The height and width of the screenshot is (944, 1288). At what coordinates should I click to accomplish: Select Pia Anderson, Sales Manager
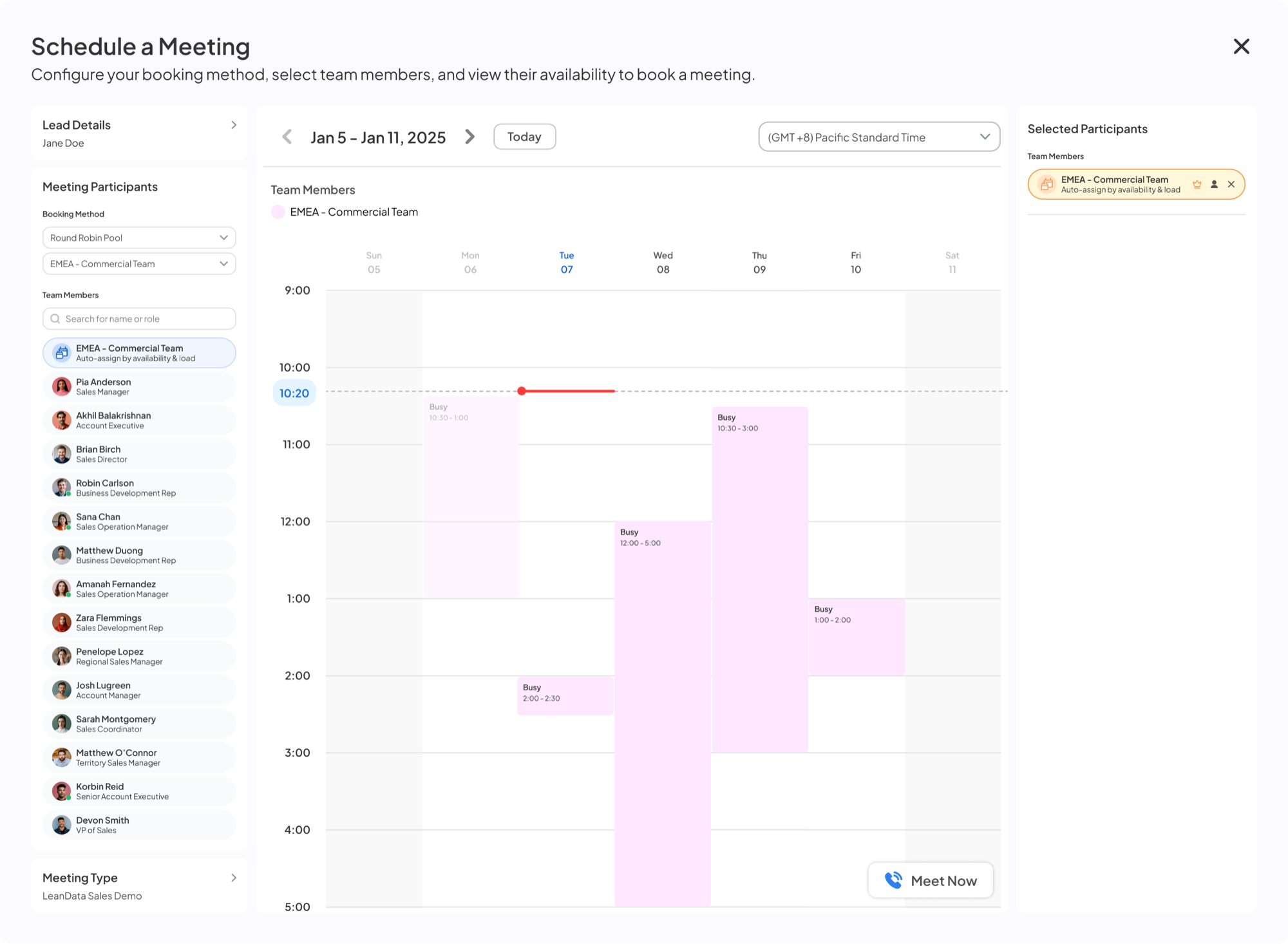tap(139, 386)
